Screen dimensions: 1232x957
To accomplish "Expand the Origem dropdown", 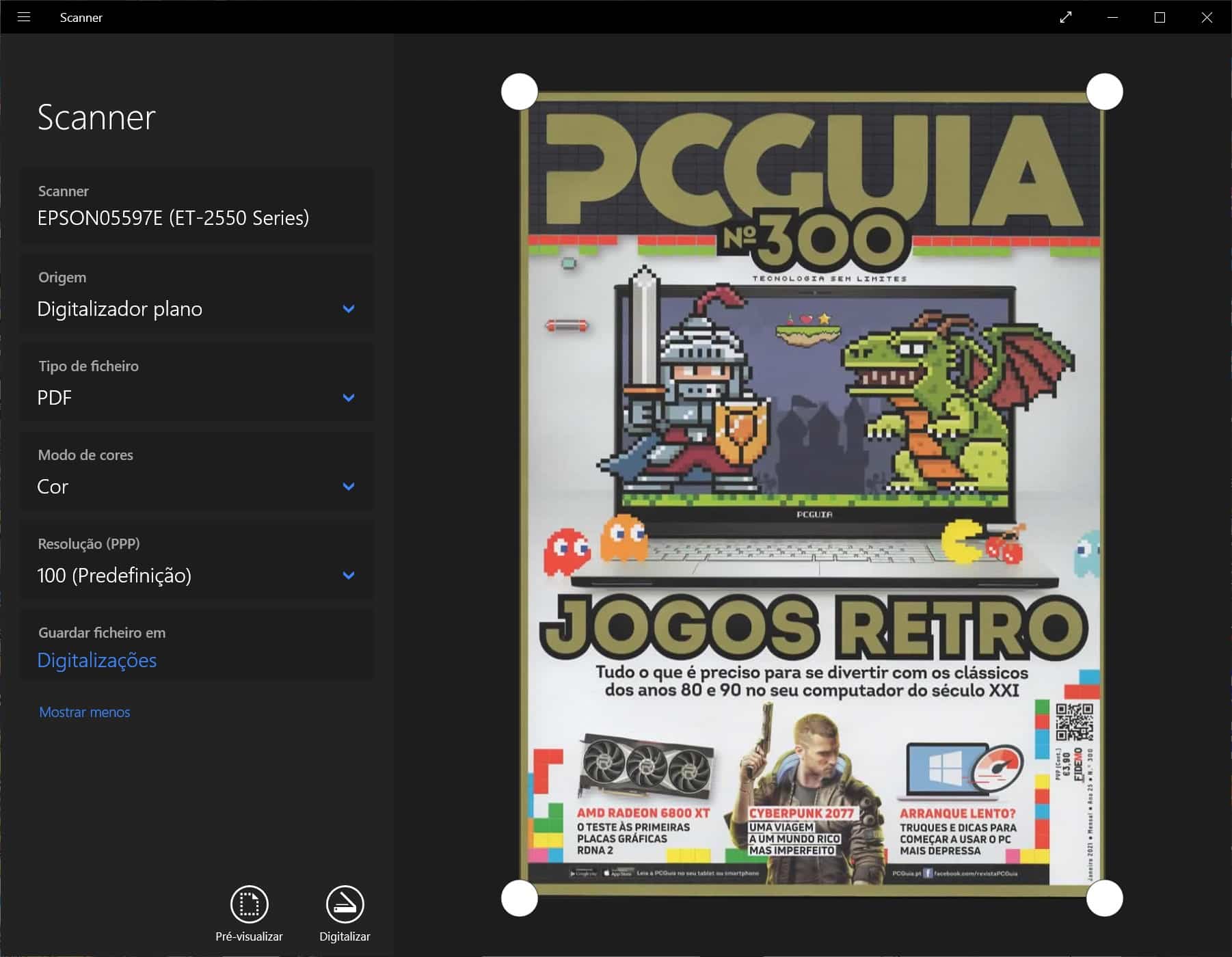I will click(x=197, y=295).
